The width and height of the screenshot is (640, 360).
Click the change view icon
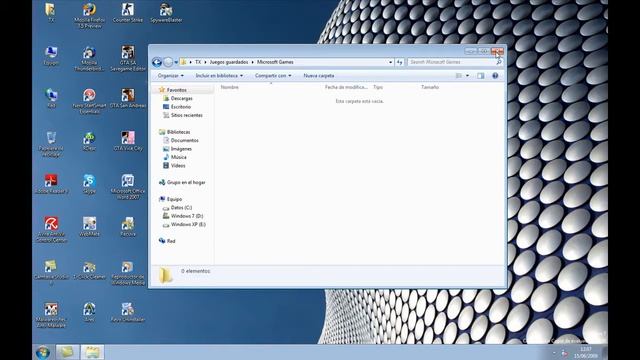point(459,76)
